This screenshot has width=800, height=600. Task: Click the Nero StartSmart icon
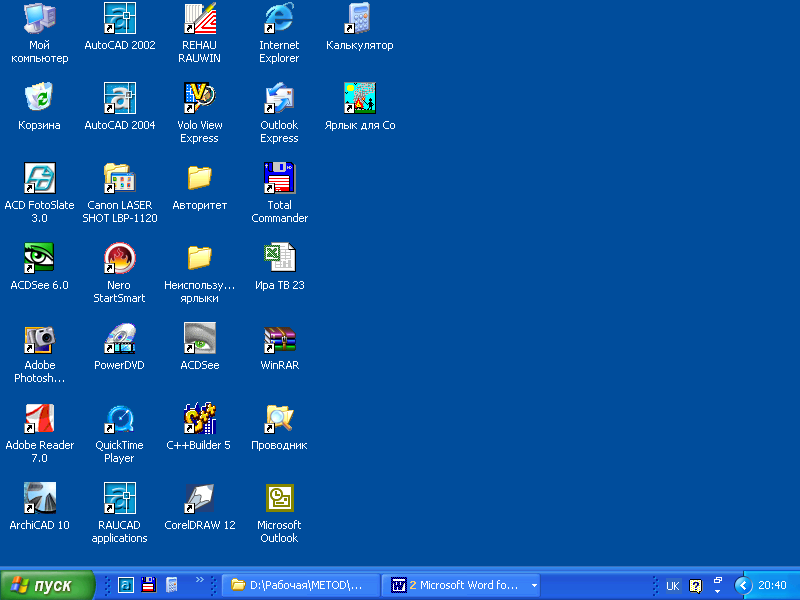tap(120, 258)
